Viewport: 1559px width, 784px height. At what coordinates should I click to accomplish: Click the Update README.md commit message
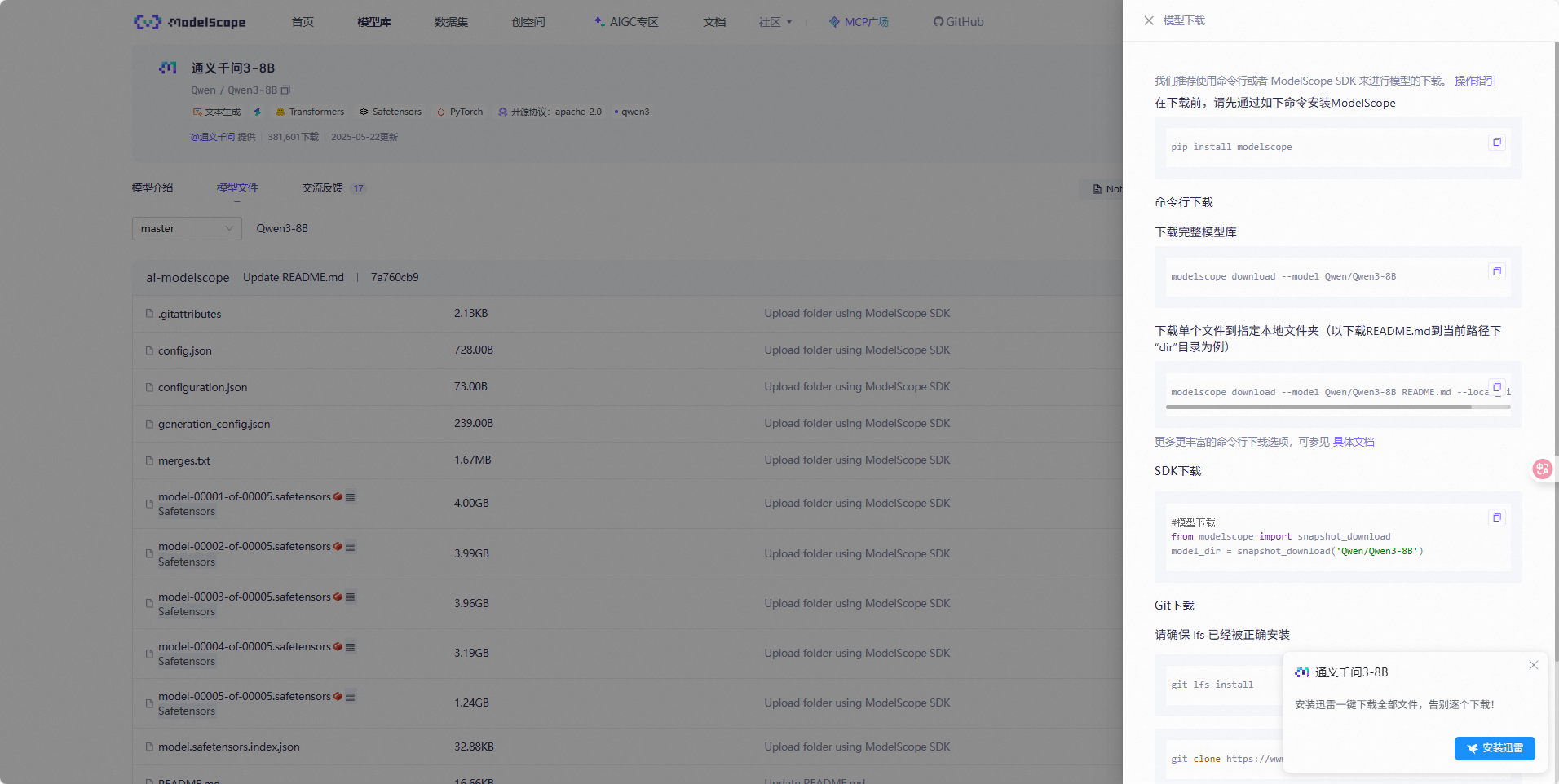point(294,277)
